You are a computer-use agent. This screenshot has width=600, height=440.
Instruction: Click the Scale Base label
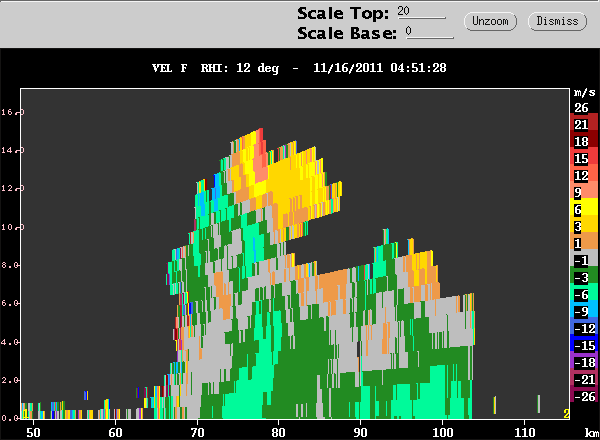(x=347, y=33)
